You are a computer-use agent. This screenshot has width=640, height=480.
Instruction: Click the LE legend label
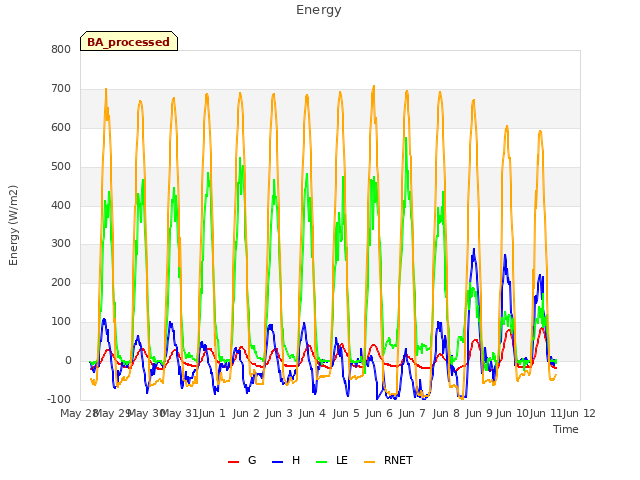(342, 460)
